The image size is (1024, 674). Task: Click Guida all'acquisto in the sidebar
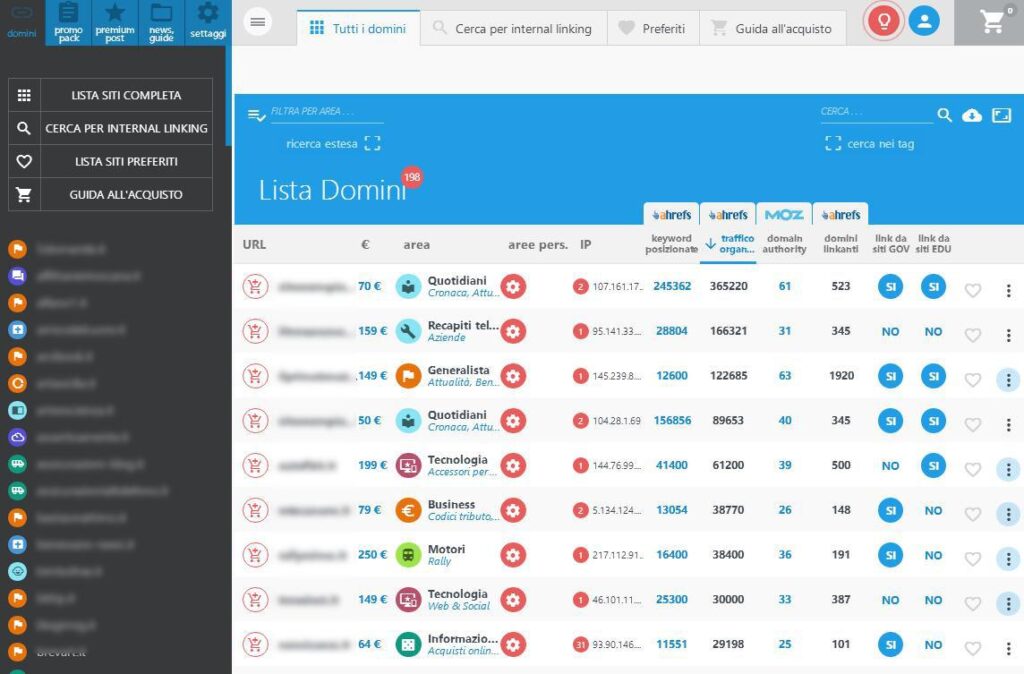pyautogui.click(x=111, y=195)
